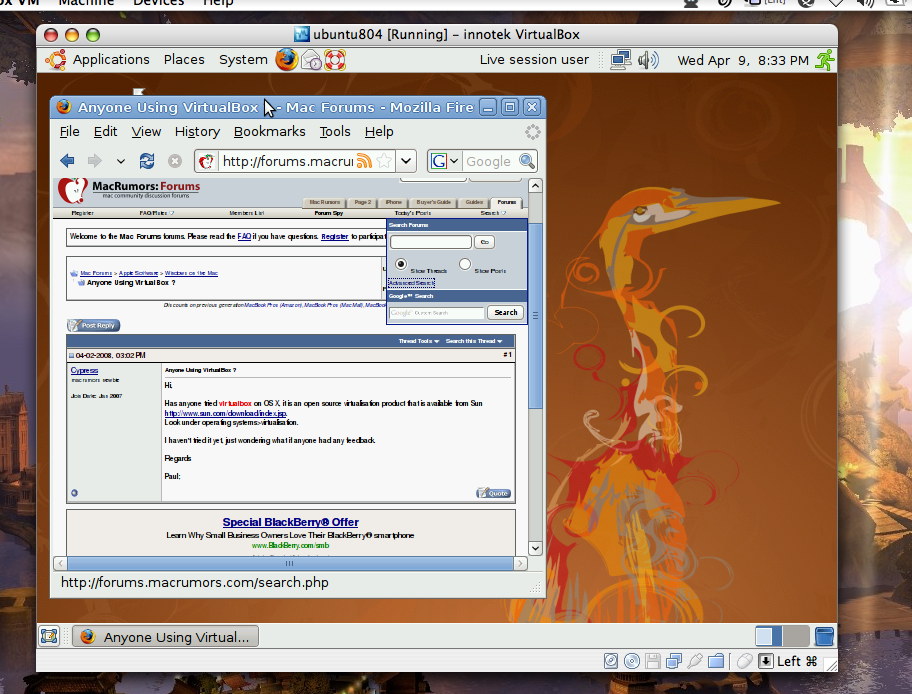Focus the Firefox URL address field

(x=287, y=161)
